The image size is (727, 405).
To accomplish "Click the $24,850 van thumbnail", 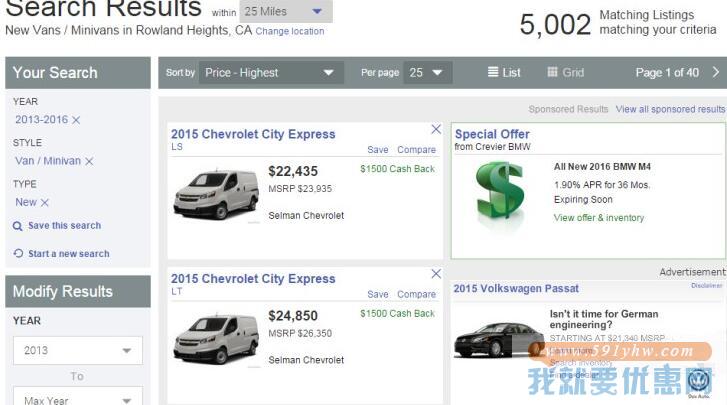I will click(x=216, y=339).
